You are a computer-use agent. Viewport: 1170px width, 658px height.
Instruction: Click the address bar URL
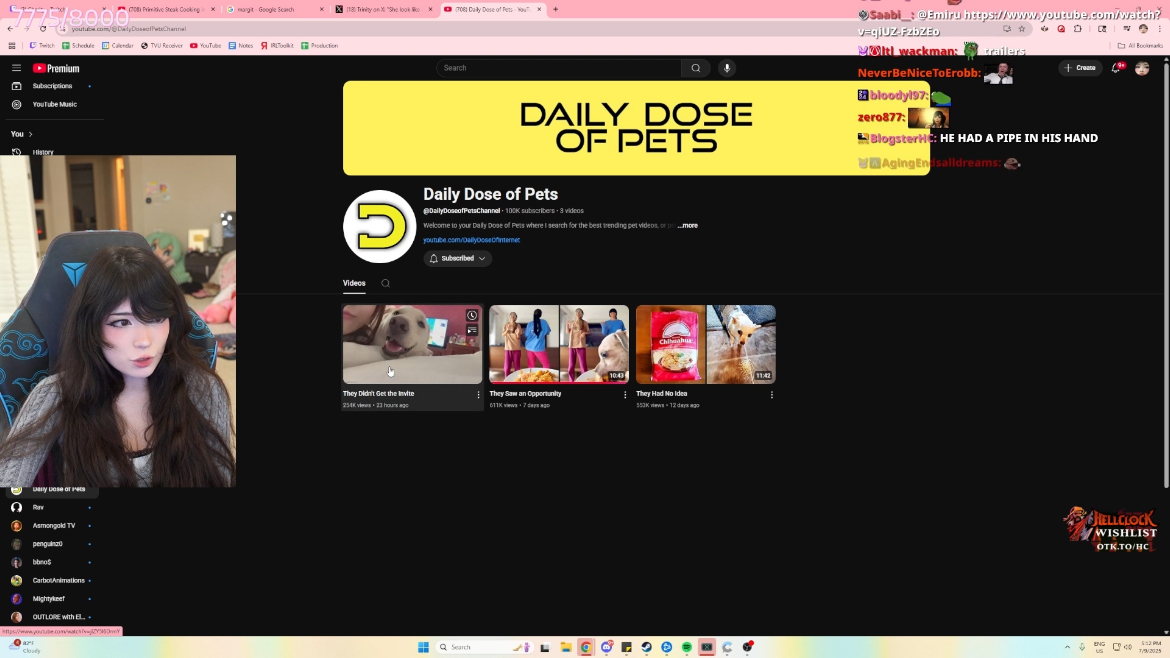128,29
